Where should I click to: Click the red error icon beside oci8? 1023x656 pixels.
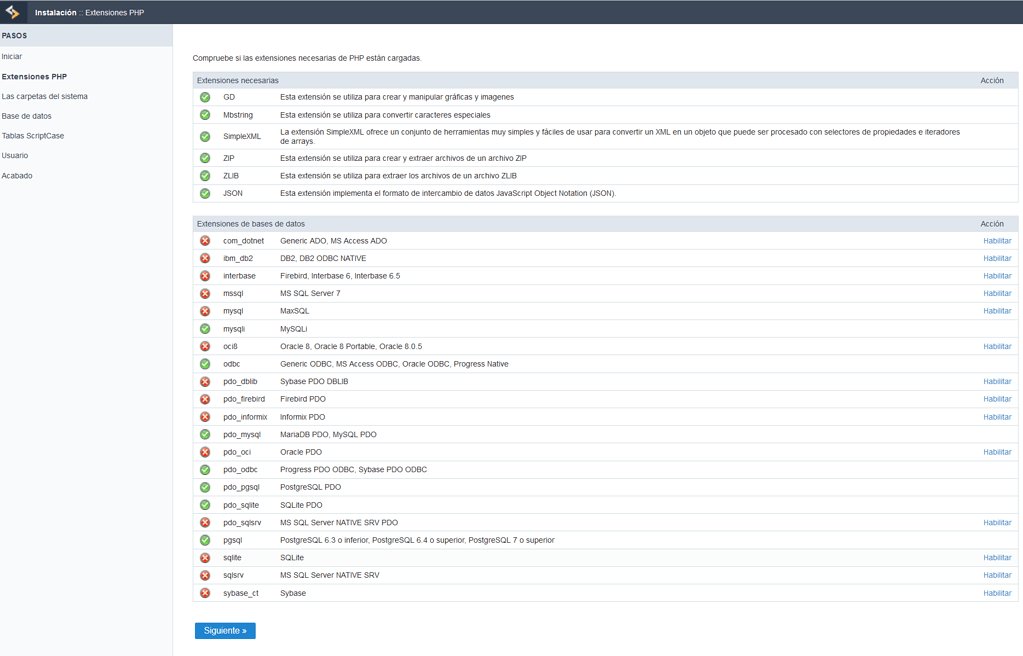pos(207,346)
